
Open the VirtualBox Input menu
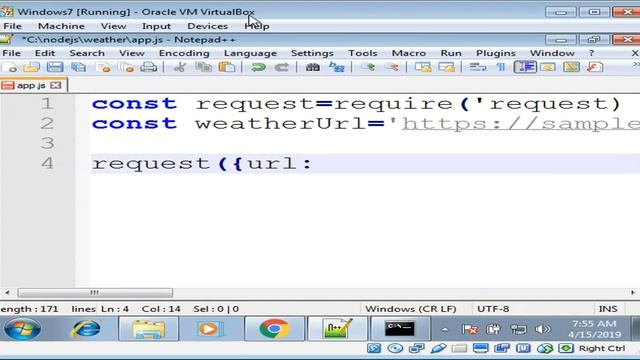pos(156,26)
